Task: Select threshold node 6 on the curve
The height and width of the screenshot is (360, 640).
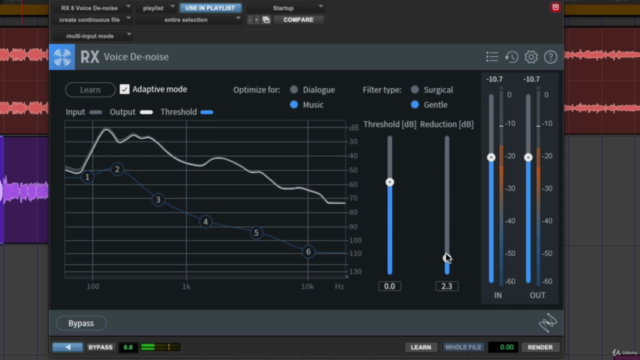Action: 308,252
